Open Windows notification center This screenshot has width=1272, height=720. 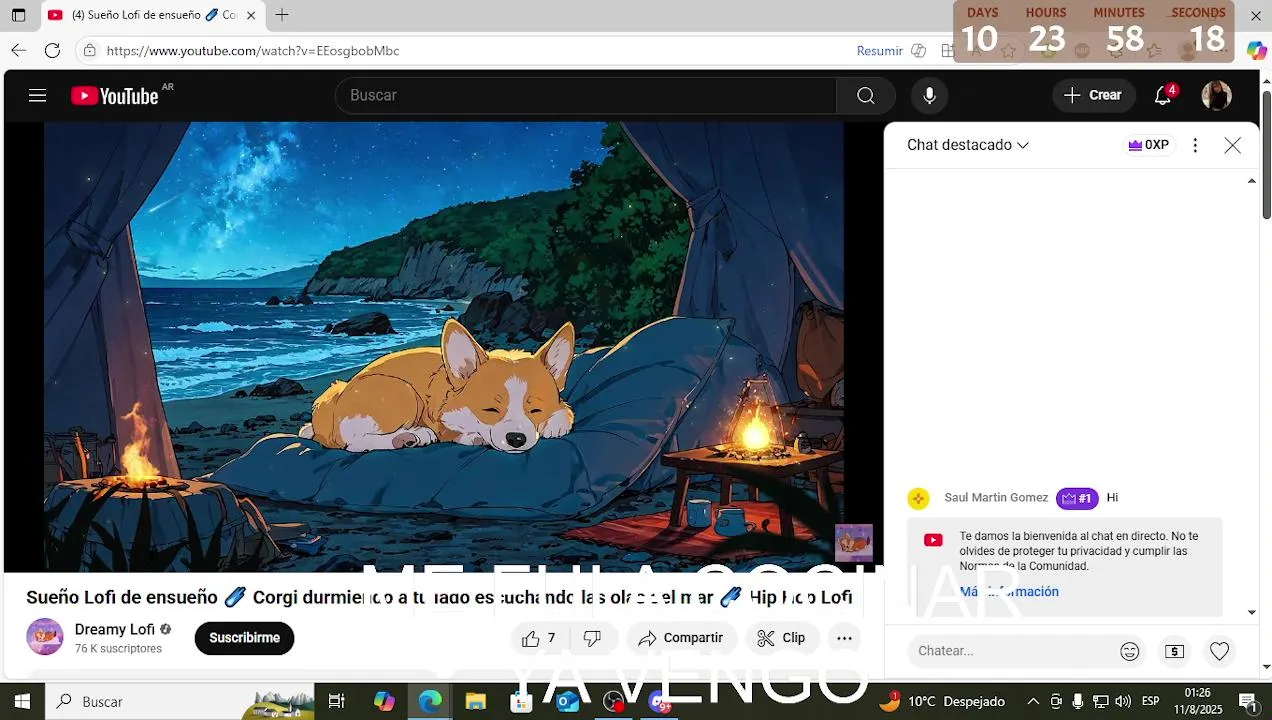coord(1248,702)
